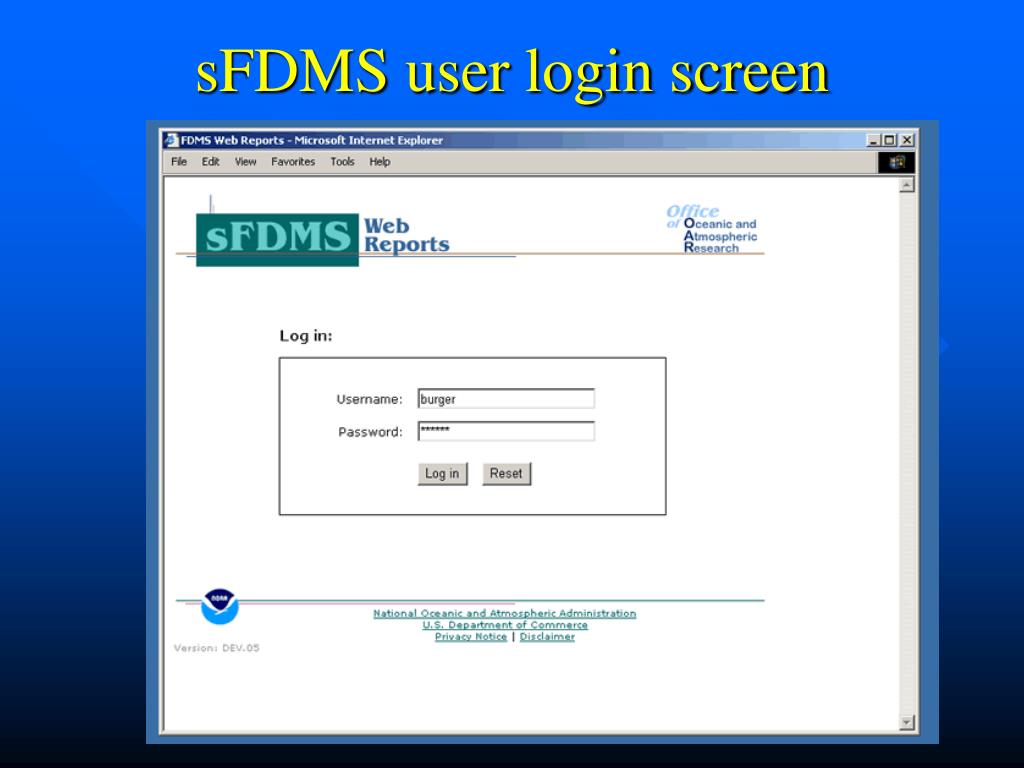Open the Favorites menu
The width and height of the screenshot is (1024, 768).
point(293,161)
